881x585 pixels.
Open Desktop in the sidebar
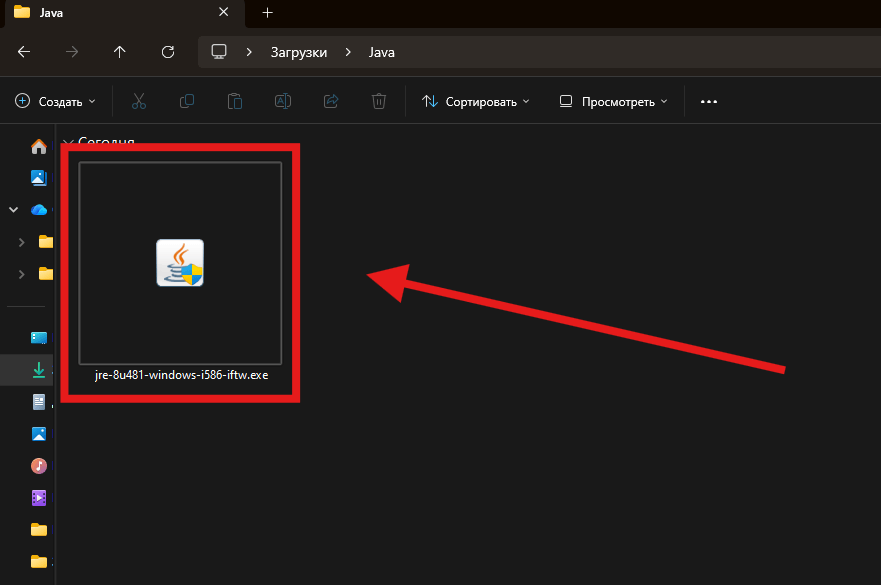coord(39,338)
